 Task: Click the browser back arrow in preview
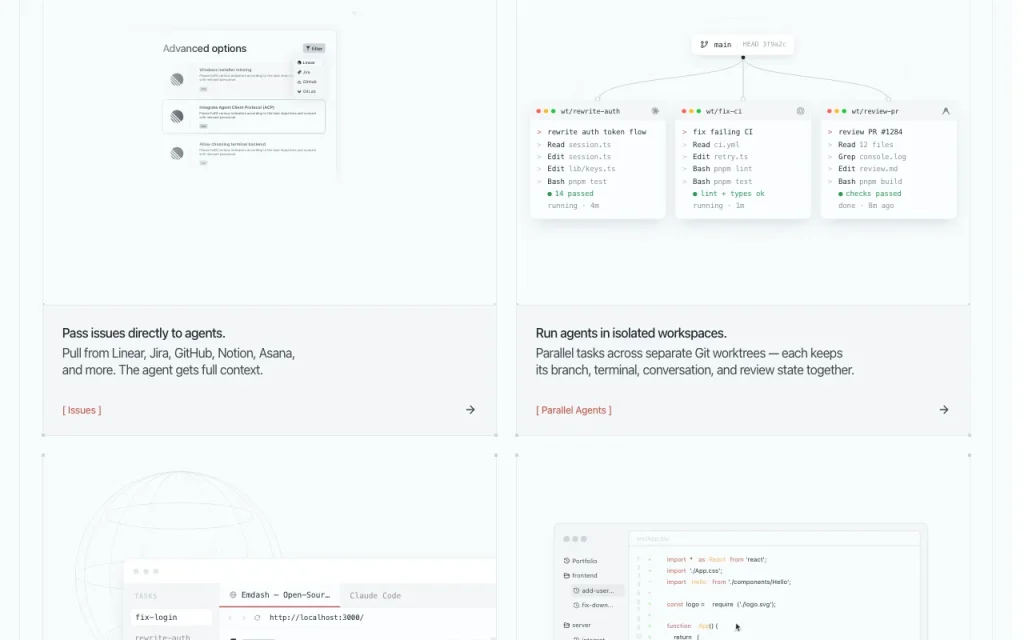230,618
